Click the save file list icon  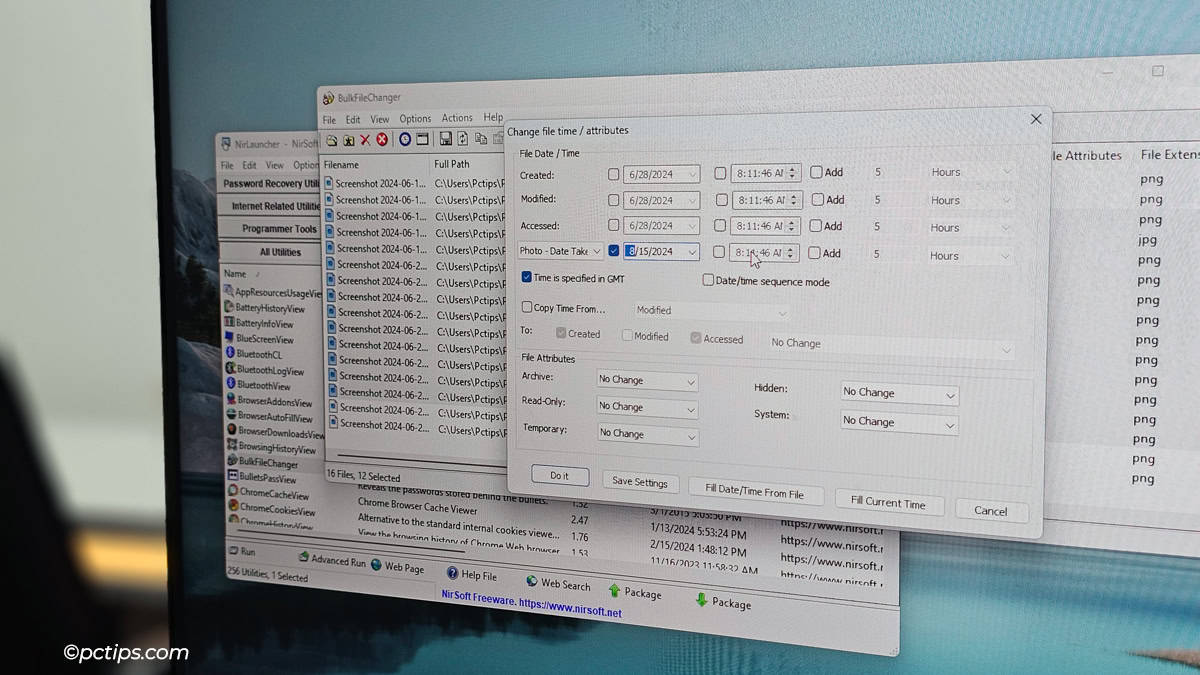447,140
